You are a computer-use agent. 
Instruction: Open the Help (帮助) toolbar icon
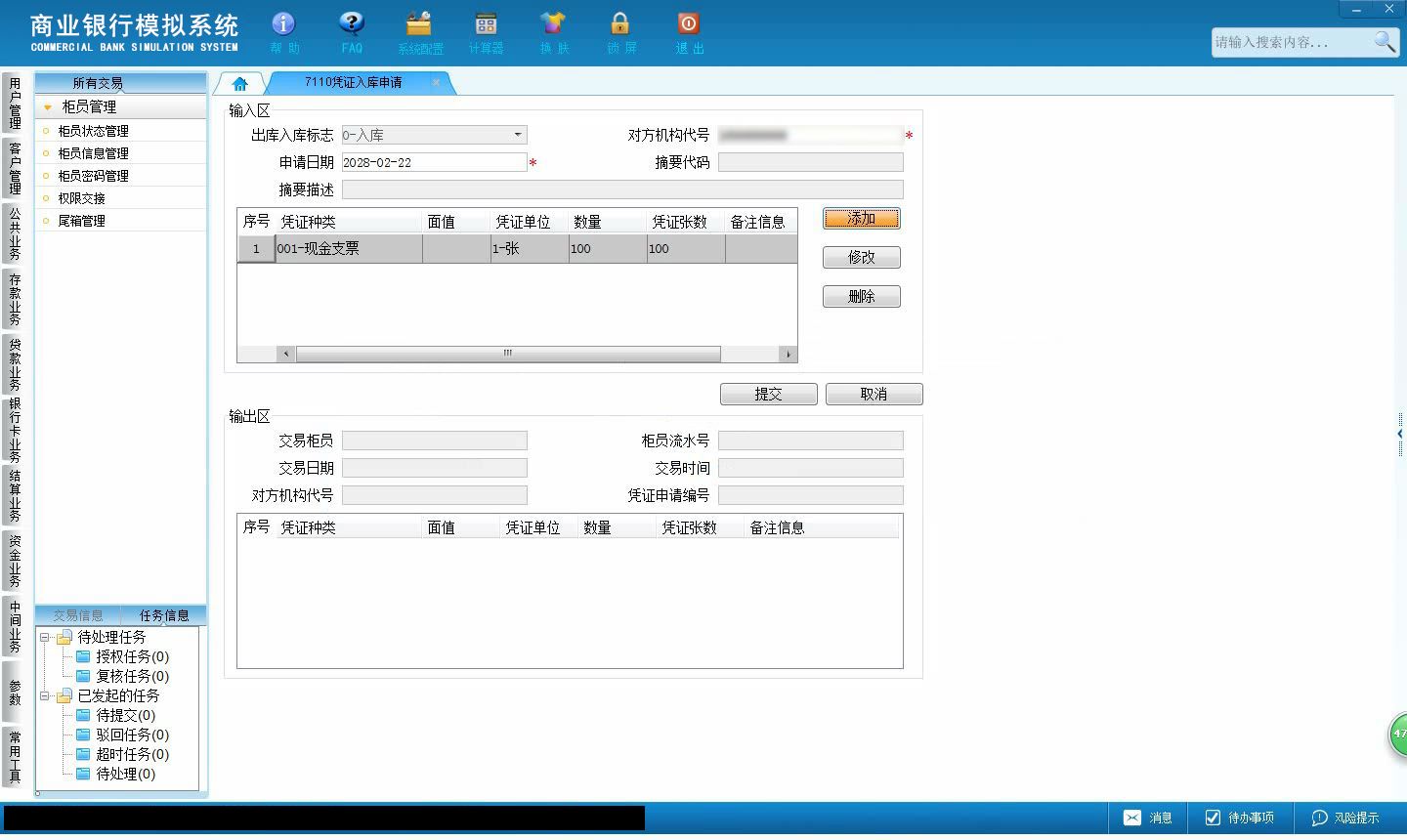pos(283,32)
